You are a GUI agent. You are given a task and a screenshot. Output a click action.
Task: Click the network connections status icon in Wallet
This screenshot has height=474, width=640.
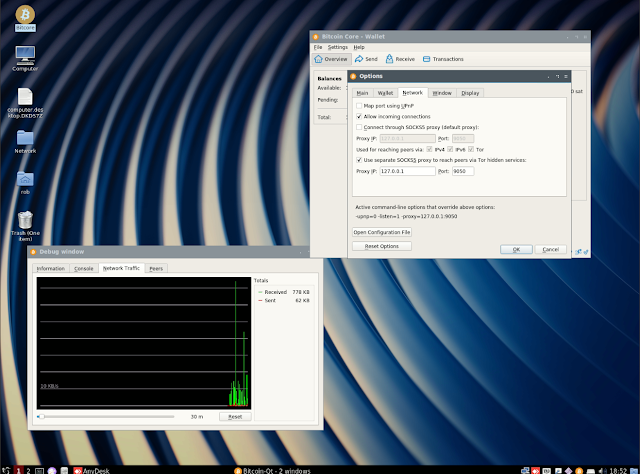pos(578,252)
